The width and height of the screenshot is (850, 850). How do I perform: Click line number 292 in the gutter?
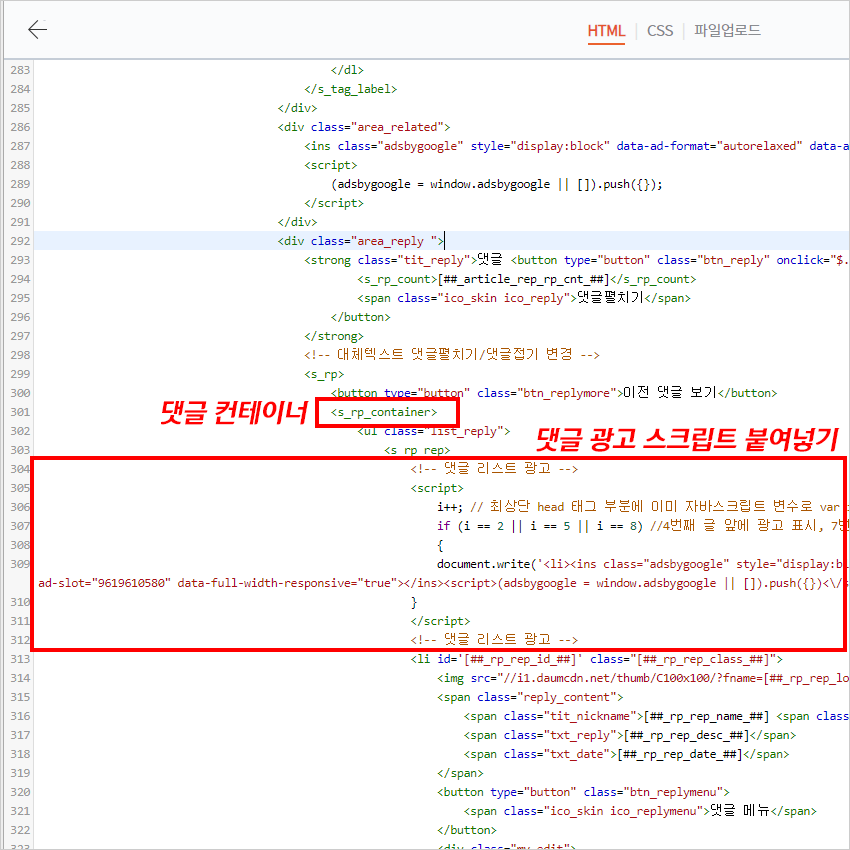20,241
